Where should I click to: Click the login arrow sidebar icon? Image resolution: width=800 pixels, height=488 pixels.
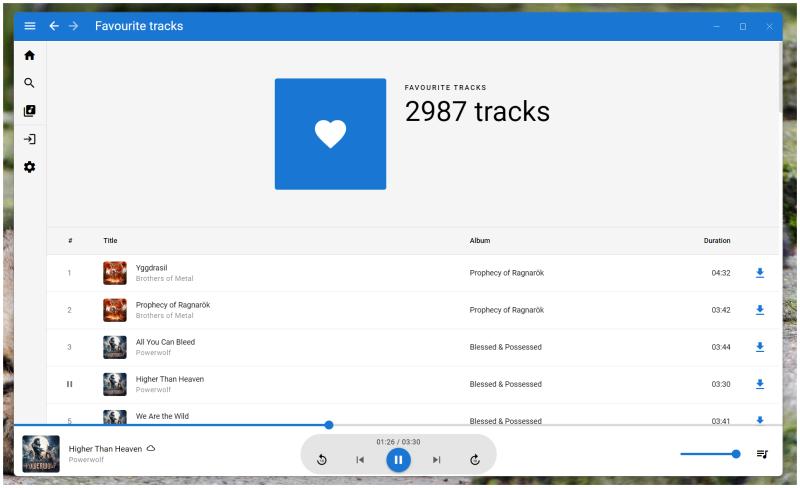coord(30,139)
